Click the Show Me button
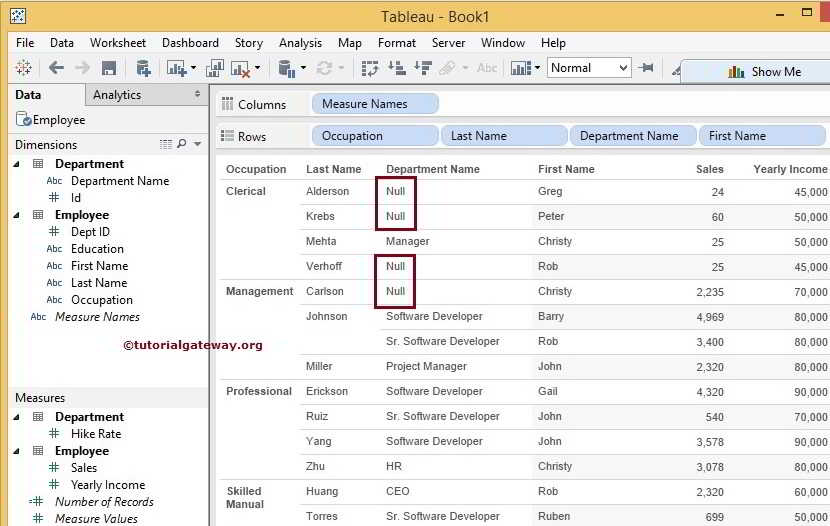Screen dimensions: 830x526 tap(765, 72)
